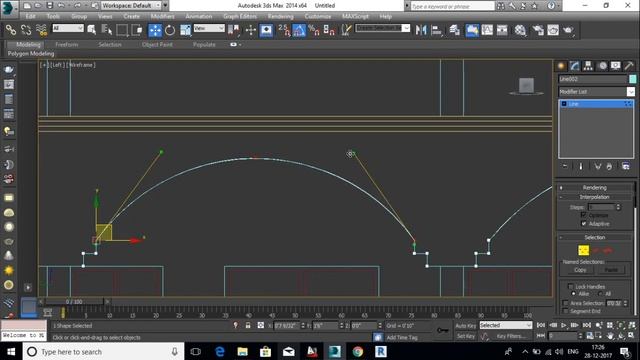640x360 pixels.
Task: Open the selection filter All dropdown
Action: click(x=68, y=28)
